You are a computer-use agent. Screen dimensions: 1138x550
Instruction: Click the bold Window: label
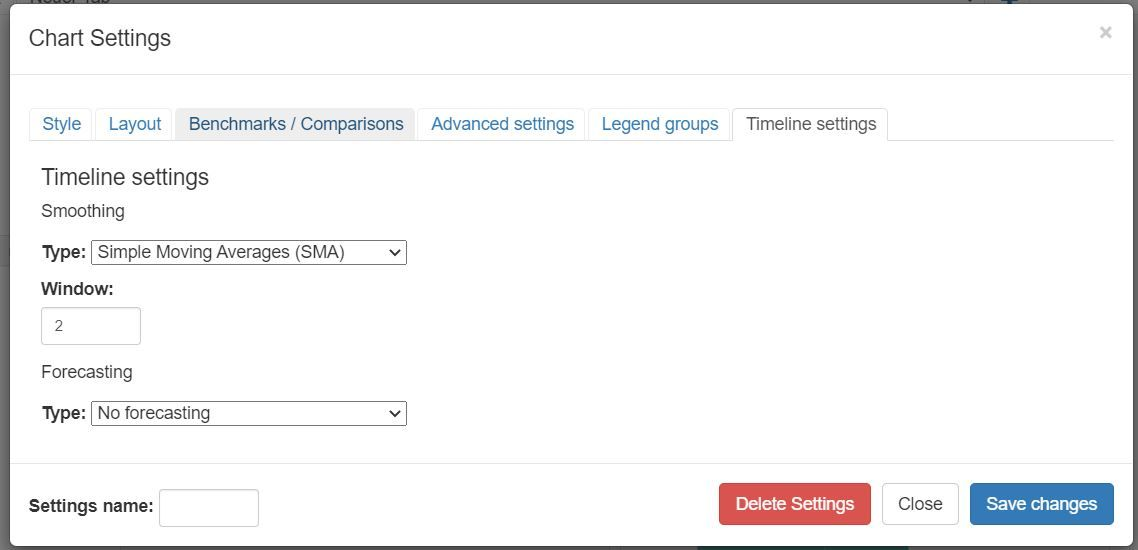click(77, 289)
